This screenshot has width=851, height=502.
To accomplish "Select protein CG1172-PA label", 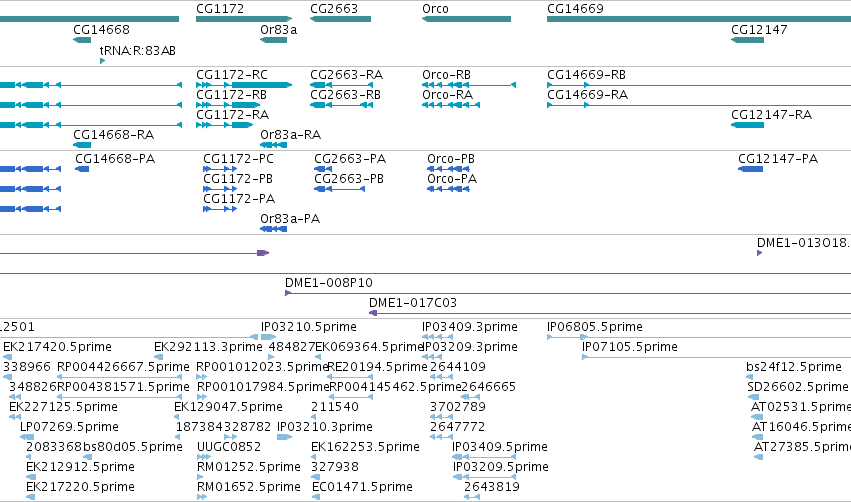I will pos(239,199).
